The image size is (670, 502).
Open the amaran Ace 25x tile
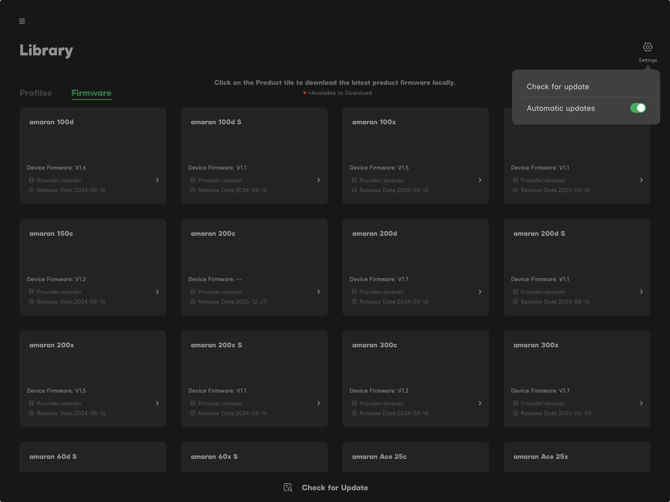(x=577, y=457)
